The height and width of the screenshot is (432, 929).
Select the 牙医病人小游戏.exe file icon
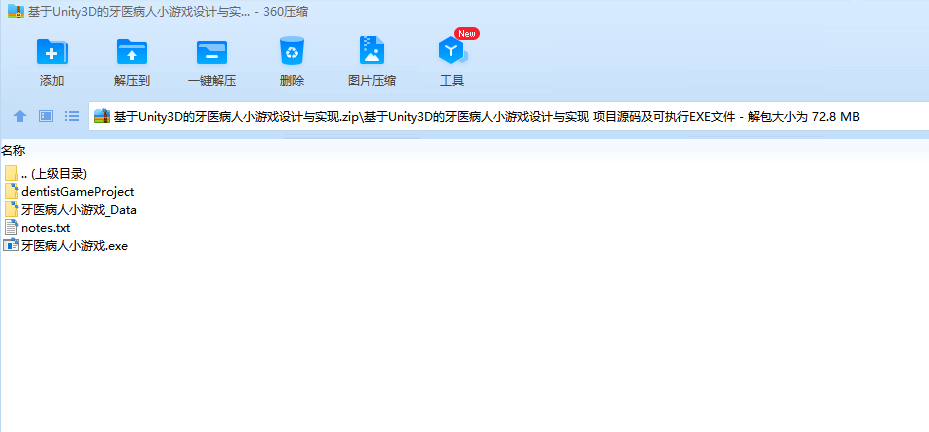[11, 245]
